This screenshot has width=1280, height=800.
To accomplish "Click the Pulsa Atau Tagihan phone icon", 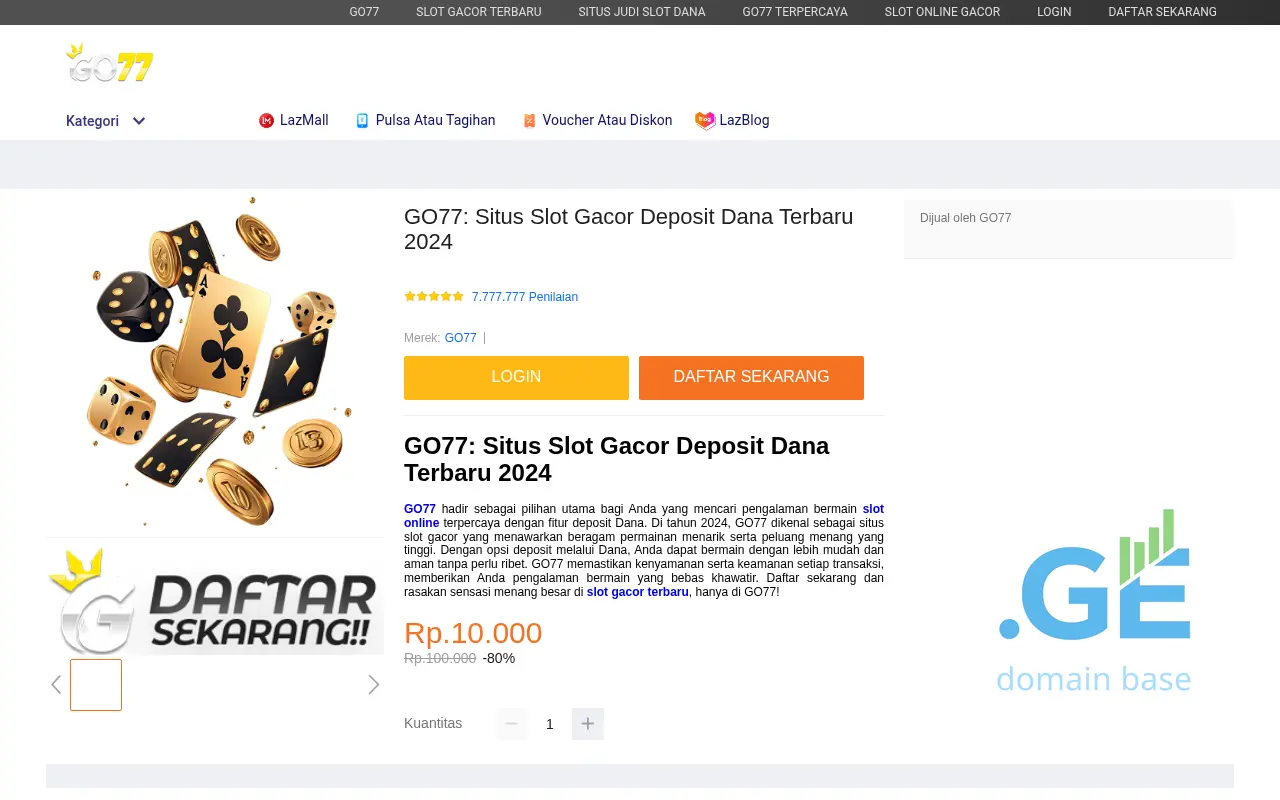I will tap(362, 120).
